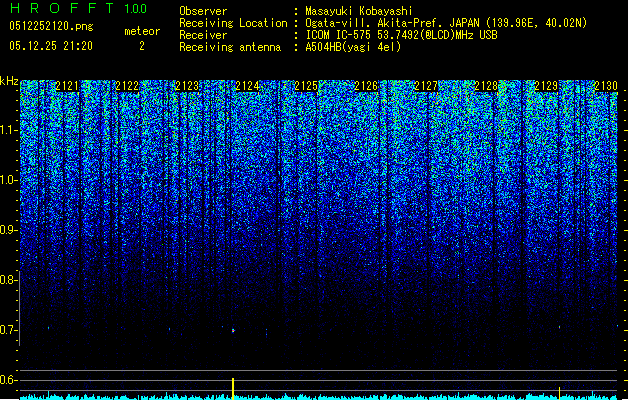Click the HROFFT 1.0.0 title text

pos(79,8)
